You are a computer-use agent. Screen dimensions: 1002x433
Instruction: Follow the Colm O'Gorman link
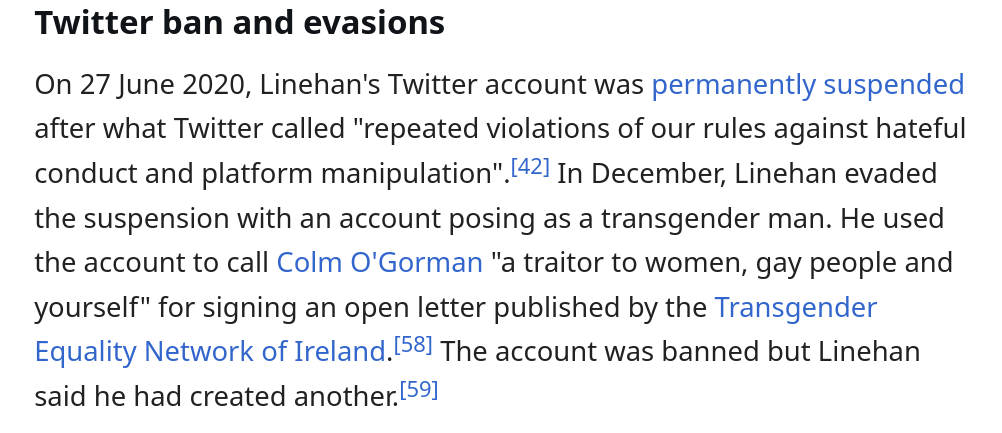[379, 263]
